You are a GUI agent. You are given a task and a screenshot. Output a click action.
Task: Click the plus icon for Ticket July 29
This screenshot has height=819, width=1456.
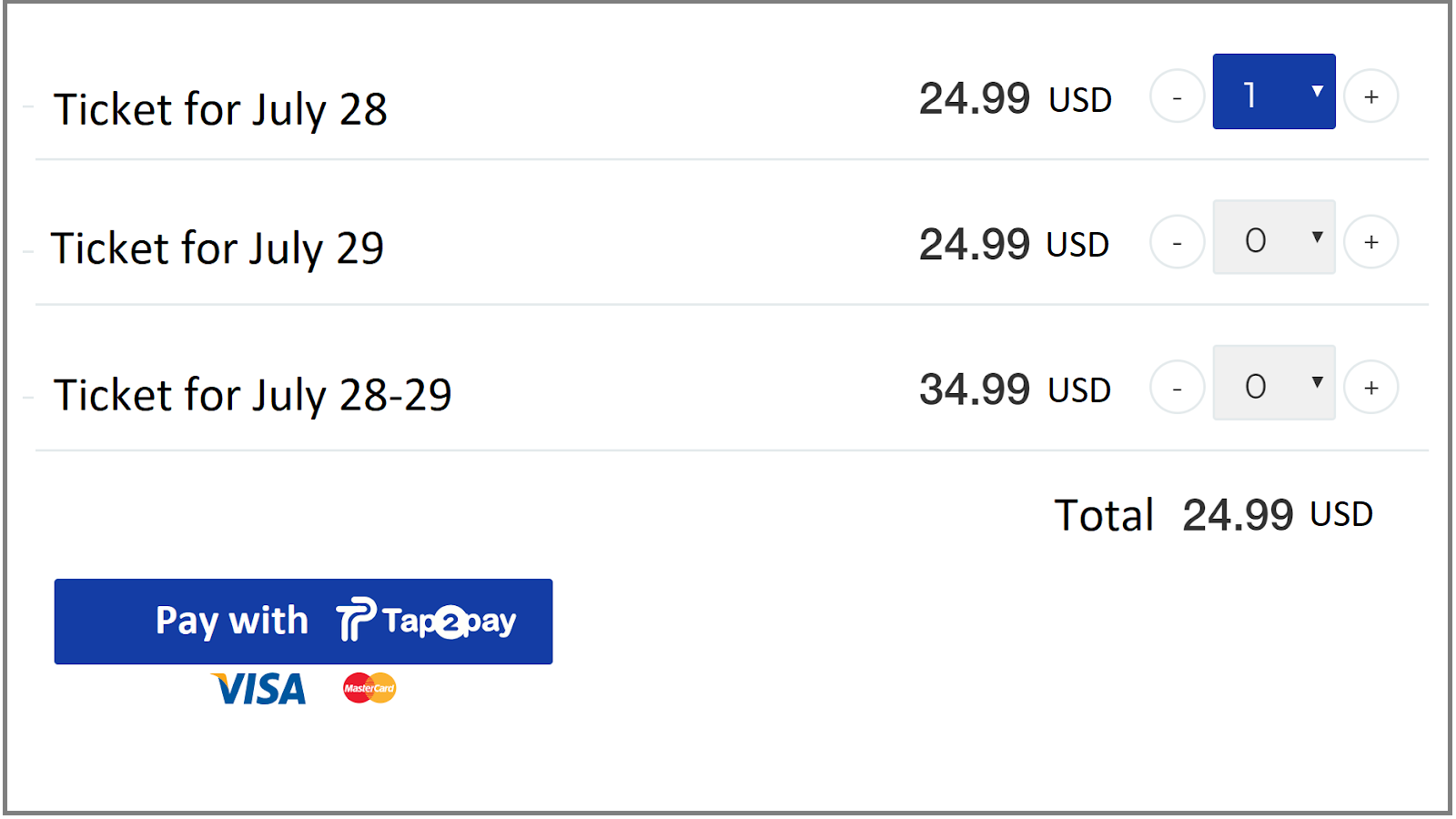pyautogui.click(x=1370, y=241)
